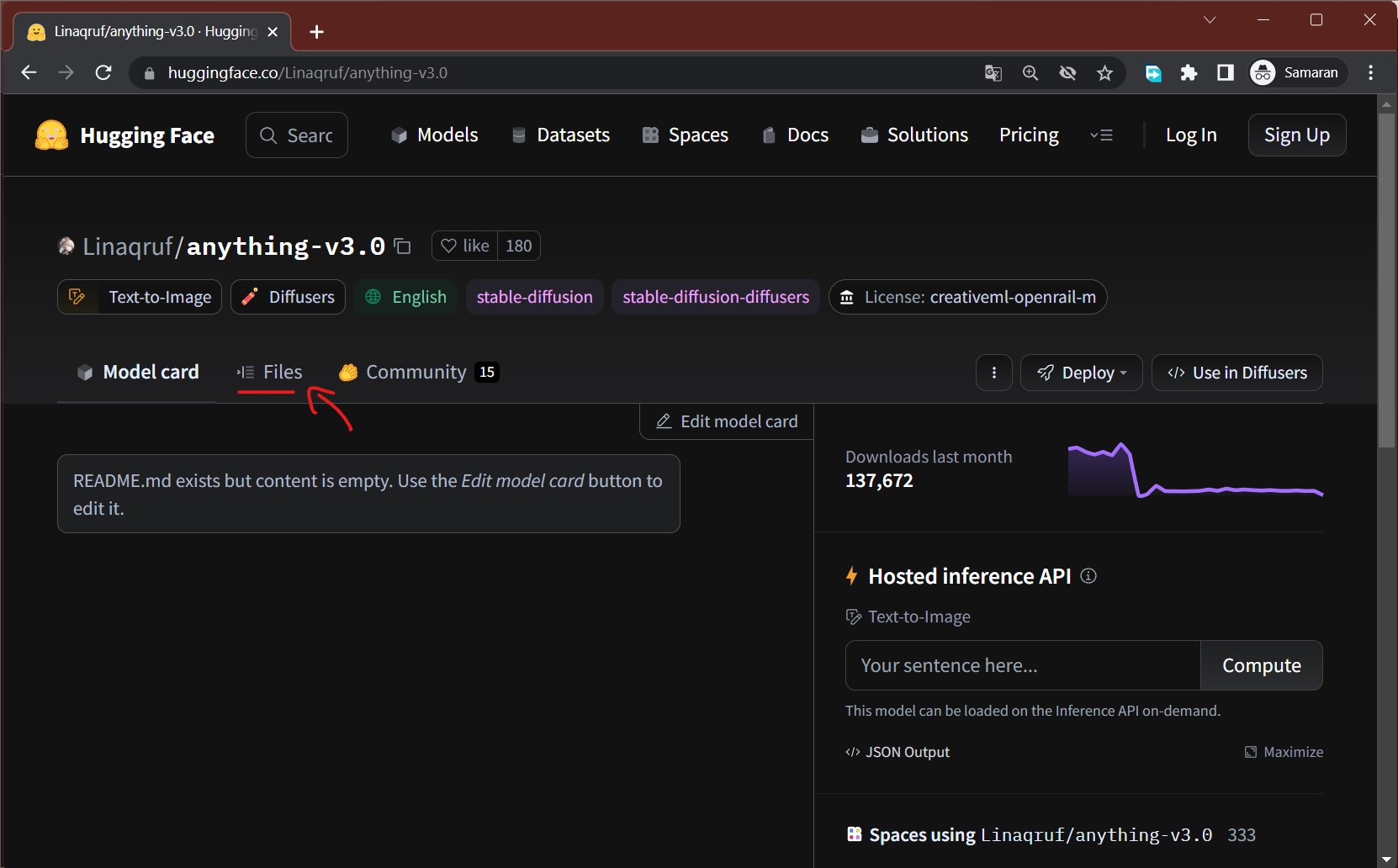Open the Samaran profile button
The width and height of the screenshot is (1398, 868).
coord(1298,73)
